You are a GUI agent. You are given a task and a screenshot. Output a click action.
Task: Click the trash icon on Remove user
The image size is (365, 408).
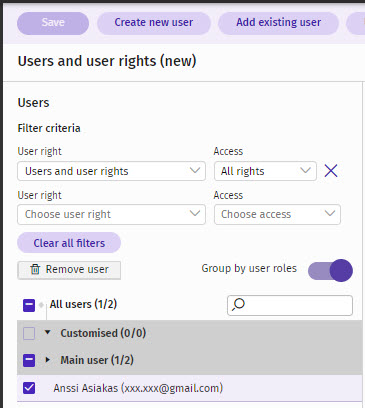click(x=35, y=269)
